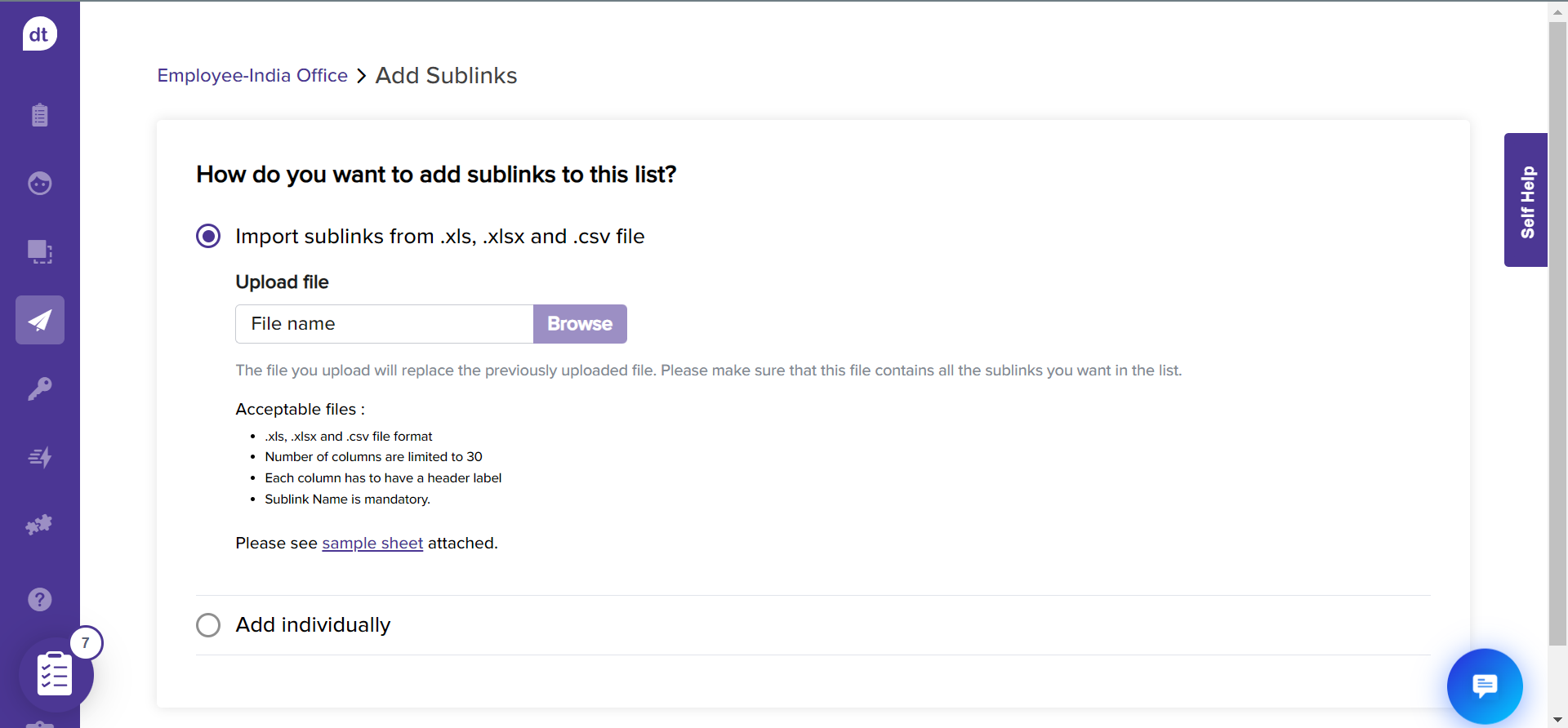Click the Browse button

pyautogui.click(x=580, y=324)
